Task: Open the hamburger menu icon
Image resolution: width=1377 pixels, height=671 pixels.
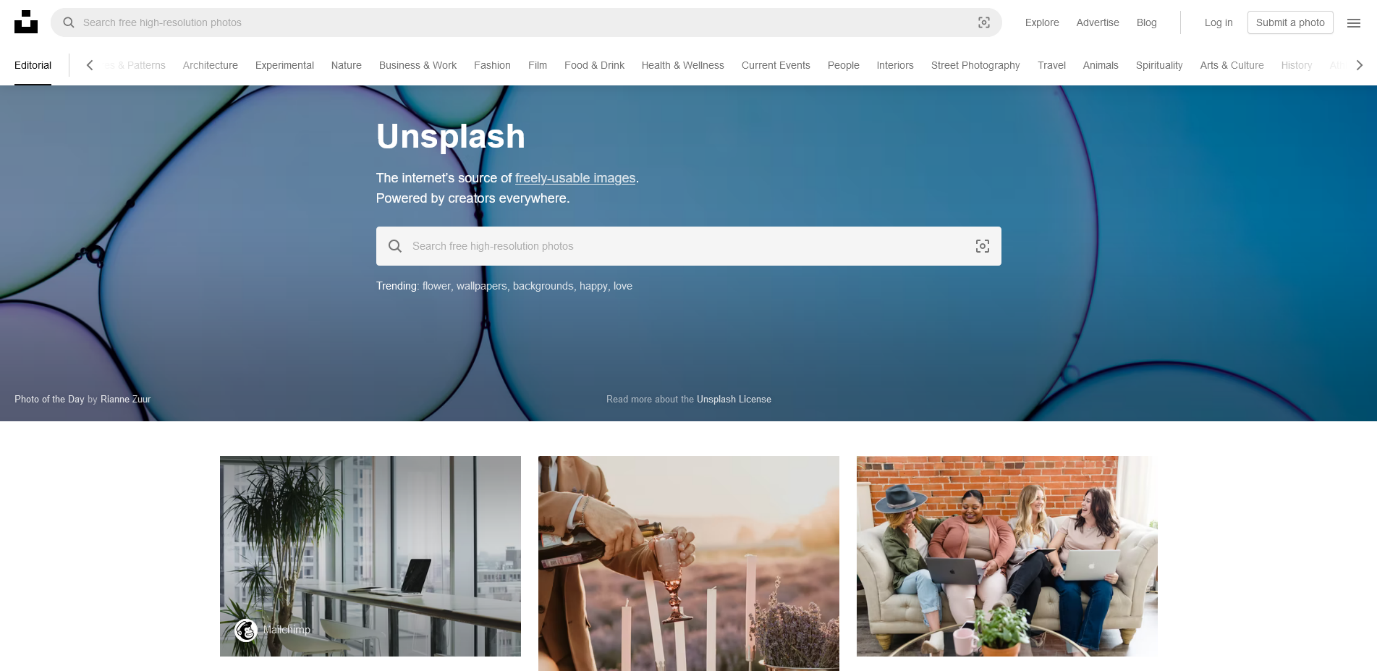Action: coord(1354,23)
